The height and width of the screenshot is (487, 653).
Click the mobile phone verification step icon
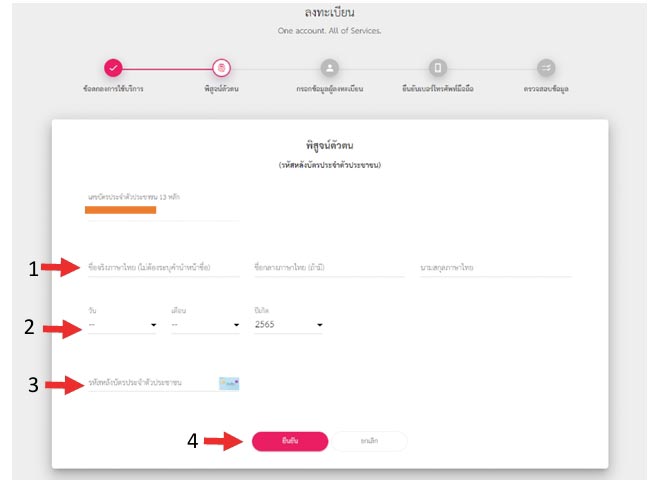tap(438, 68)
